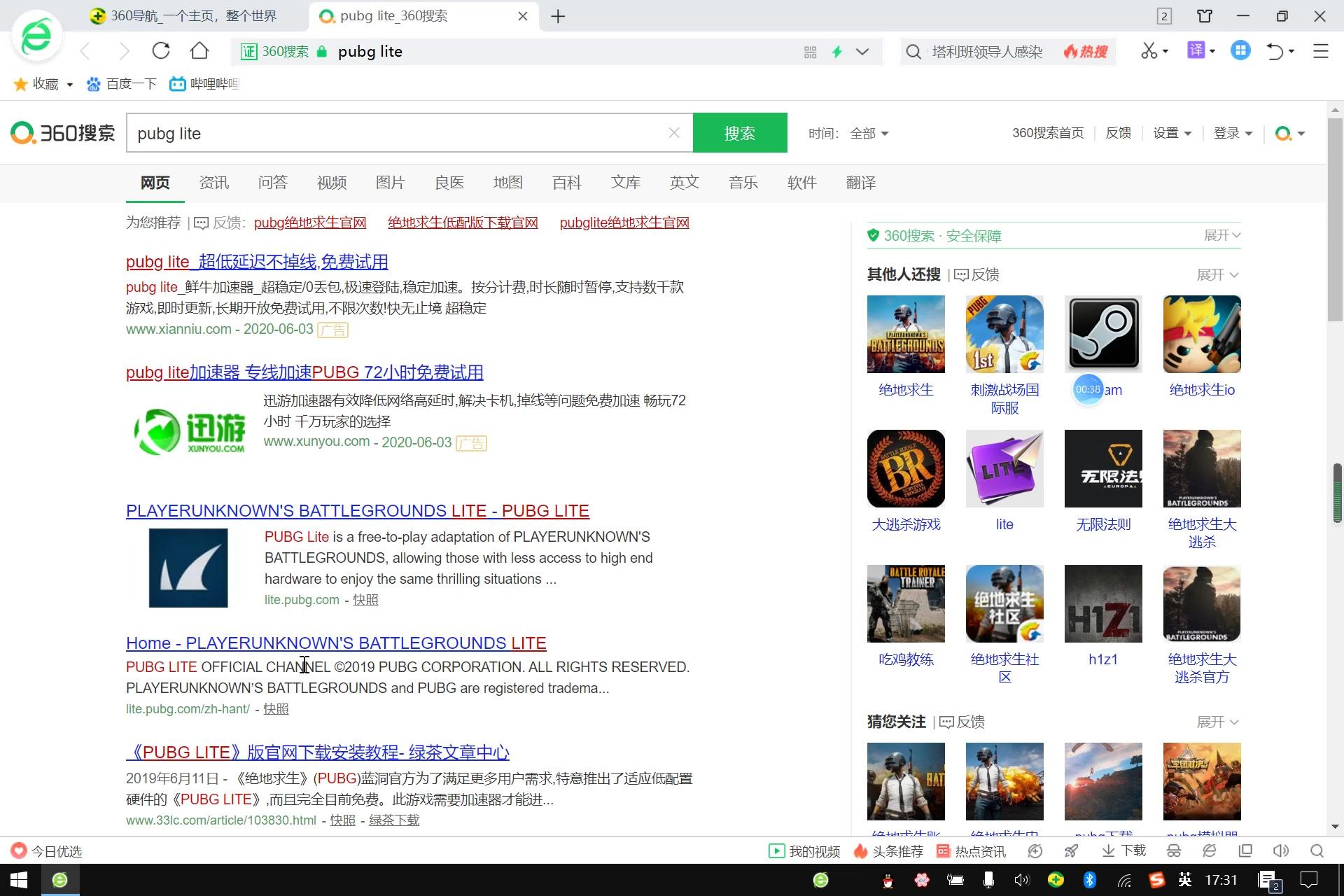Click the status bar magnifier zoom icon
Viewport: 1344px width, 896px height.
click(1317, 851)
